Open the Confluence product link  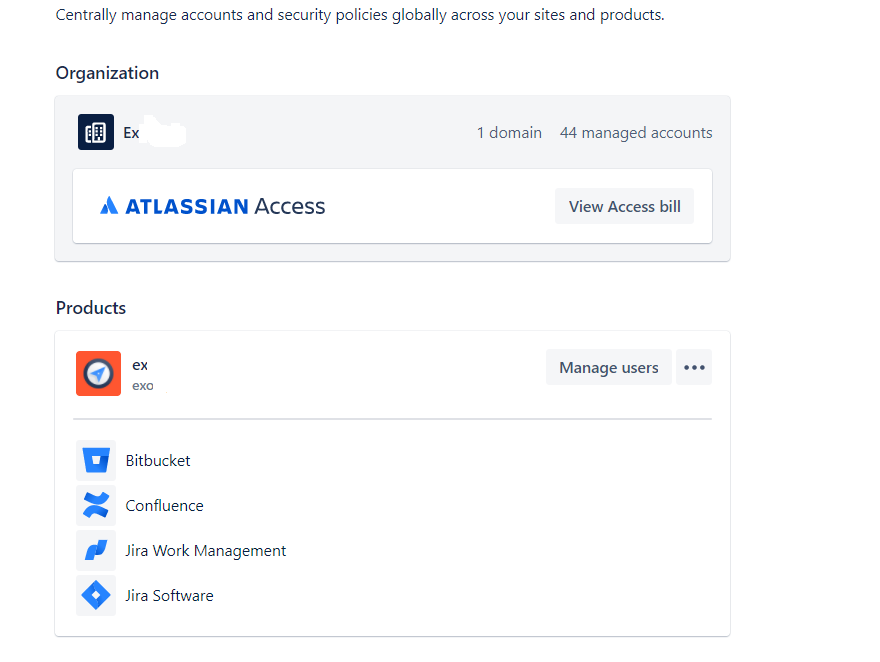[x=164, y=505]
